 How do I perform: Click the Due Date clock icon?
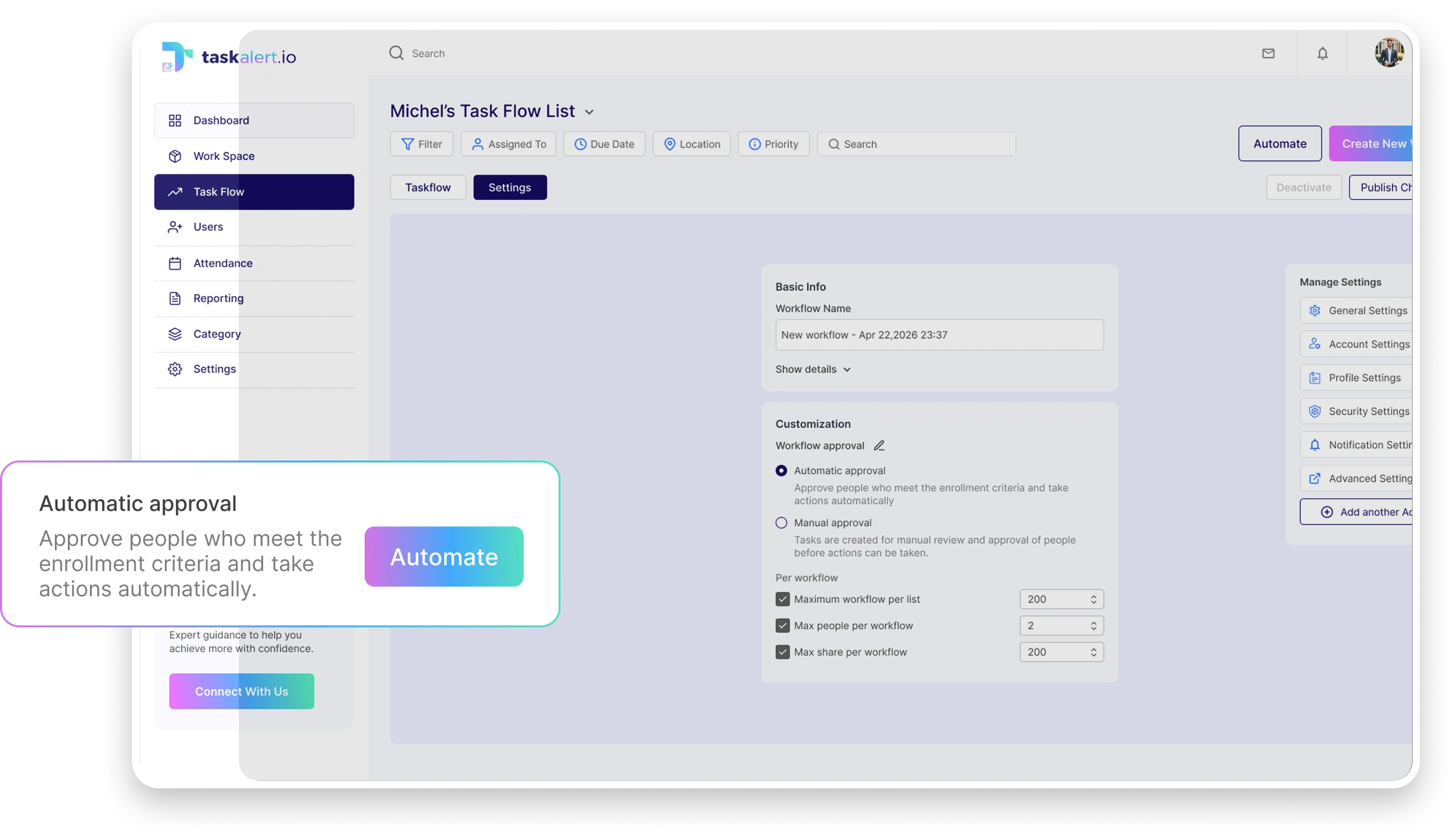point(581,144)
